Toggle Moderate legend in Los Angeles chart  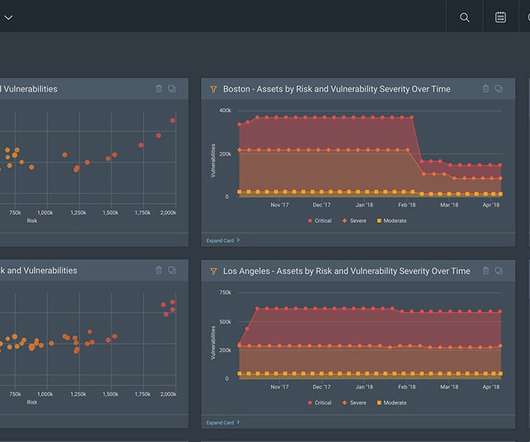(x=392, y=403)
